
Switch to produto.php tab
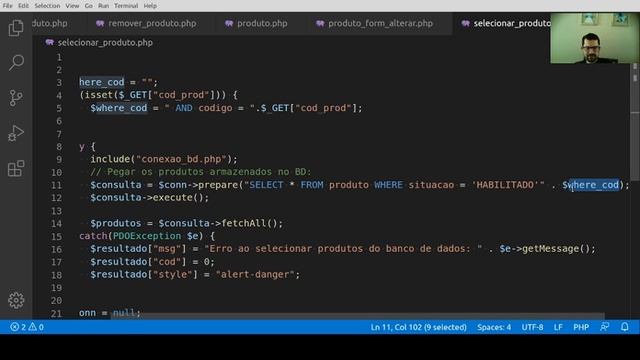point(262,23)
